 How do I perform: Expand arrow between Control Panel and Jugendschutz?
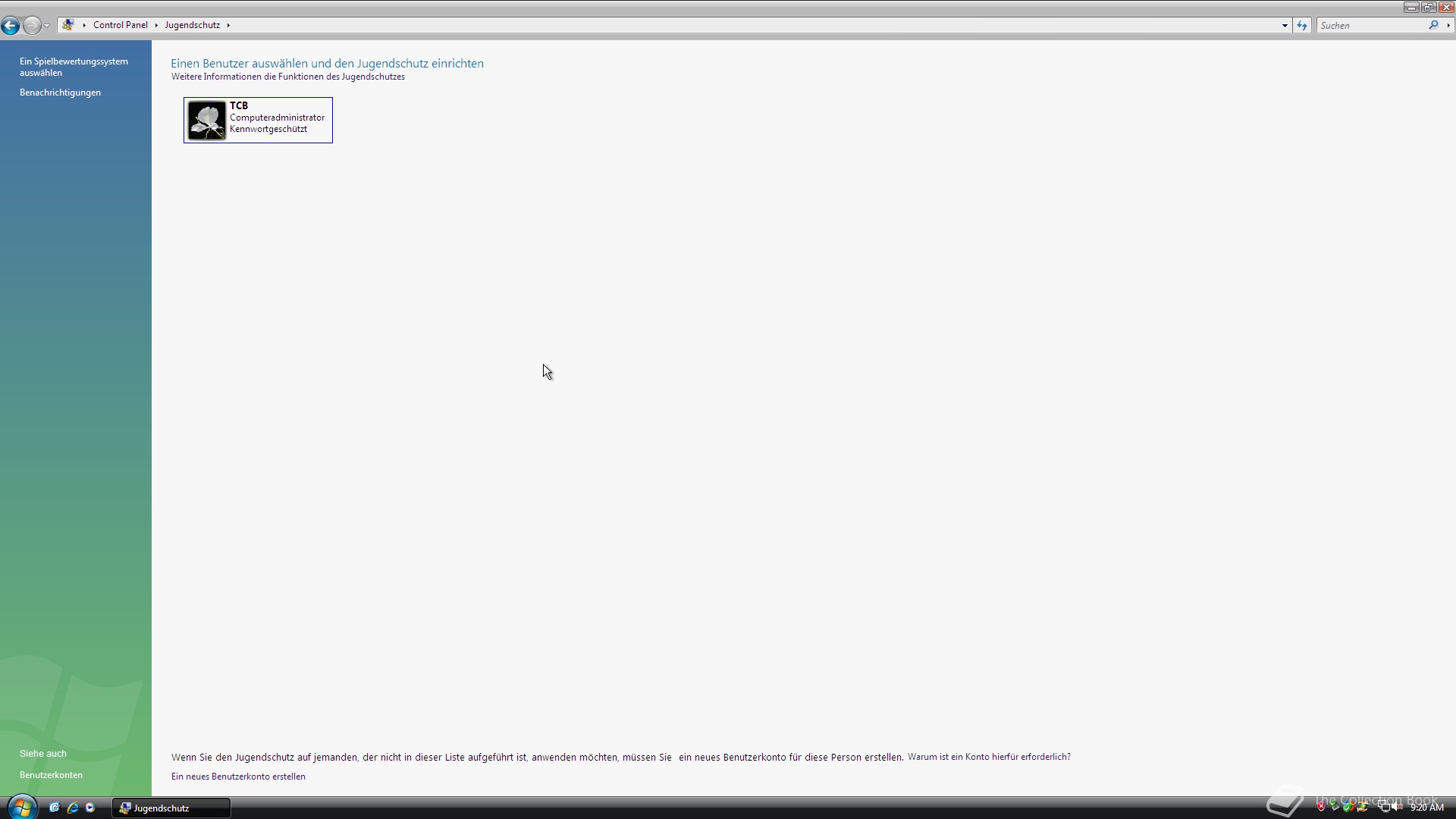coord(156,25)
